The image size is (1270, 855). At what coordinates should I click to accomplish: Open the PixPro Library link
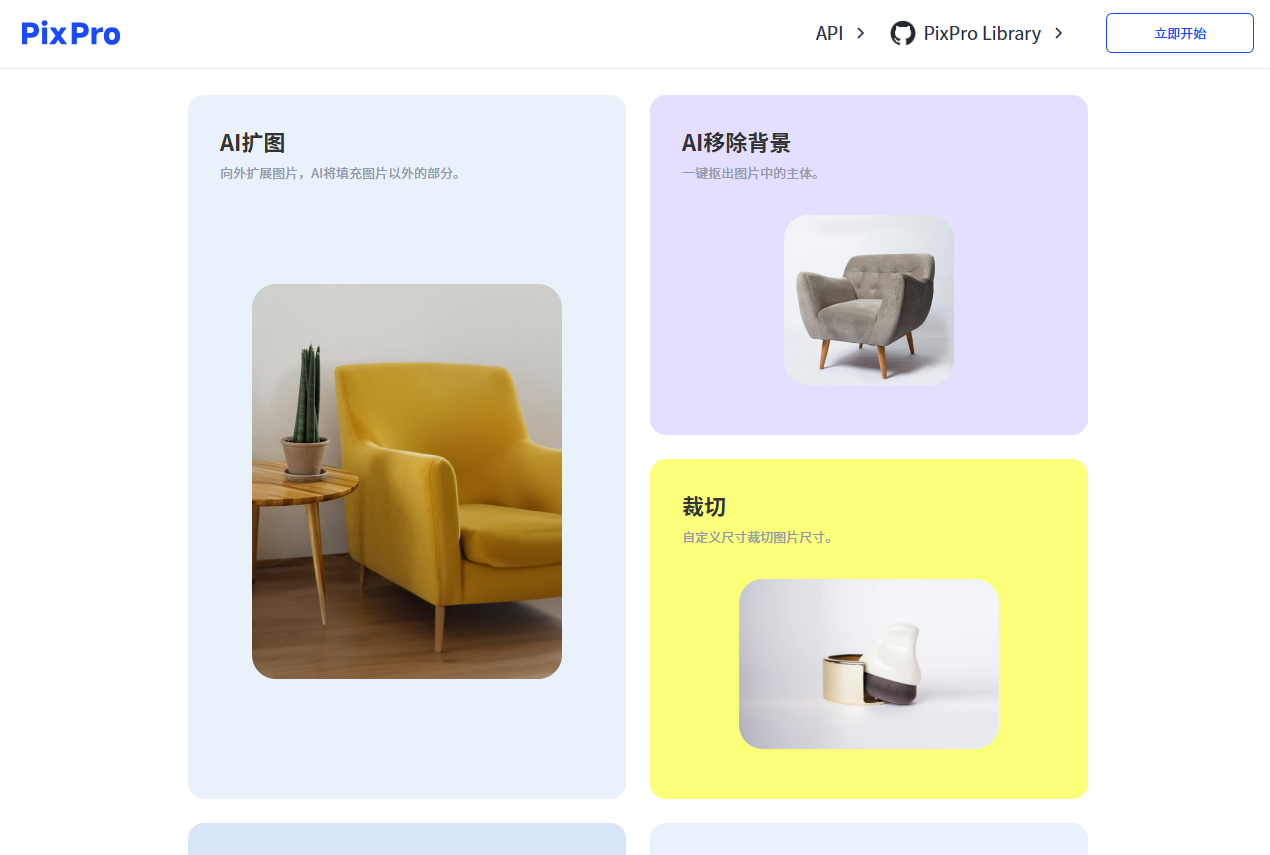(x=982, y=33)
